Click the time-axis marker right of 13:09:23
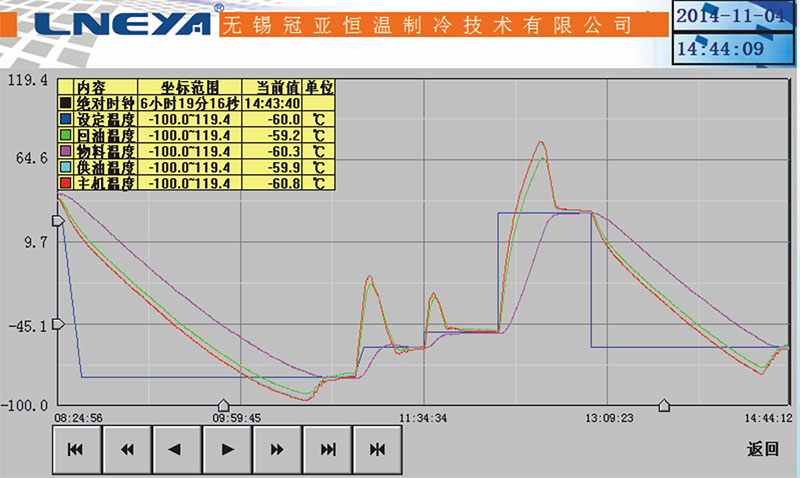Image resolution: width=800 pixels, height=478 pixels. (x=663, y=404)
